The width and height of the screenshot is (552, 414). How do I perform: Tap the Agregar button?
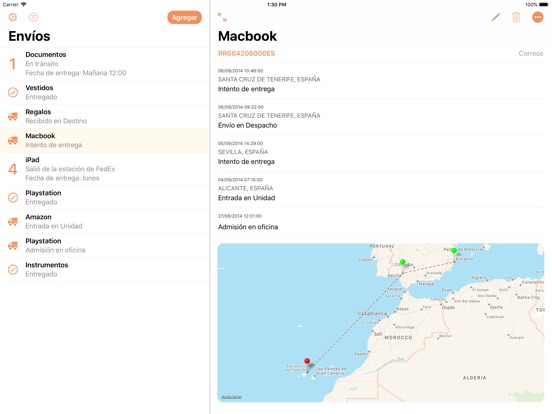point(184,18)
